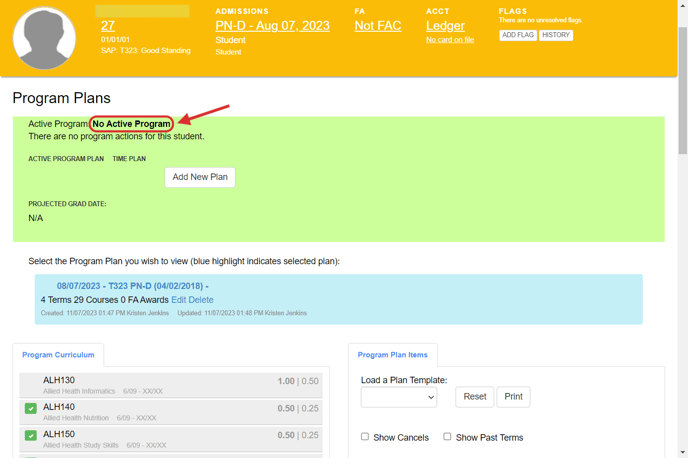Switch to the Program Plan Items tab

[392, 355]
